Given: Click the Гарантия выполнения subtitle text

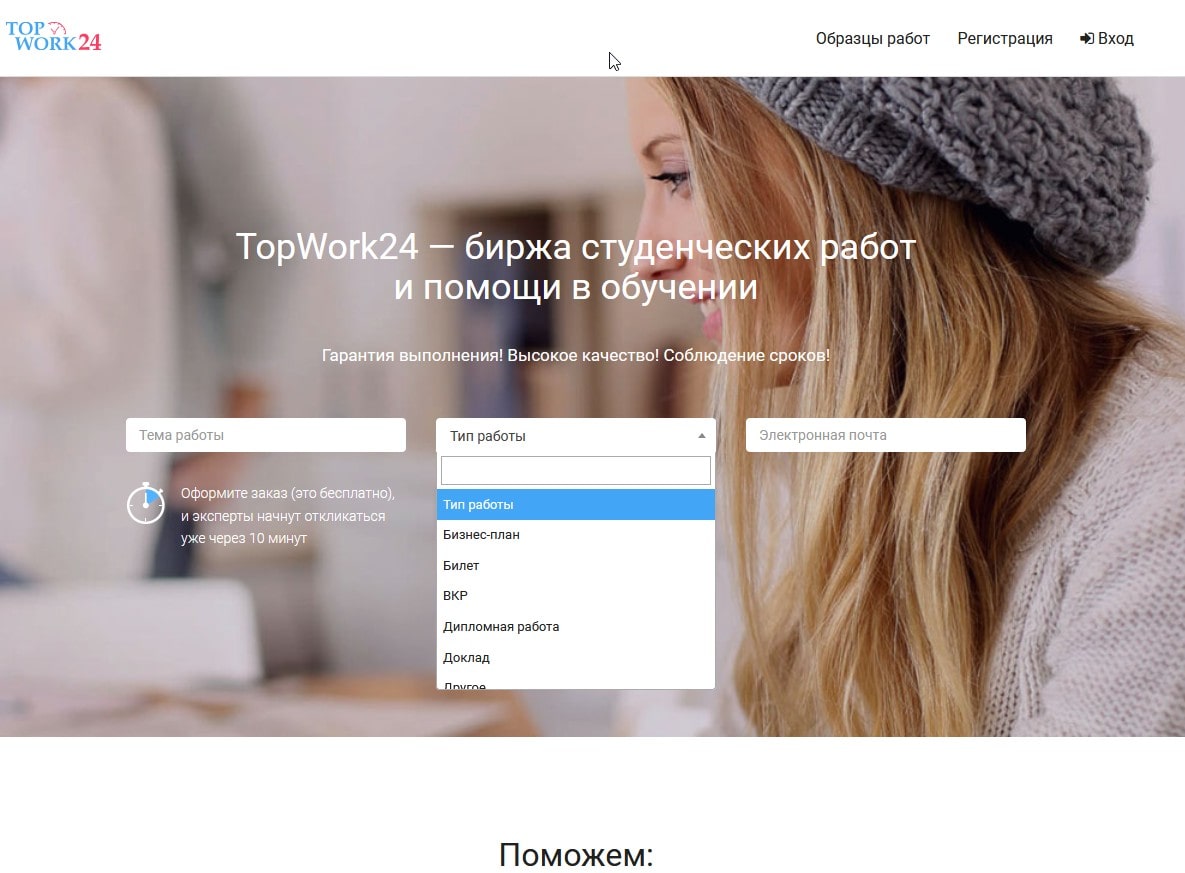Looking at the screenshot, I should click(575, 355).
